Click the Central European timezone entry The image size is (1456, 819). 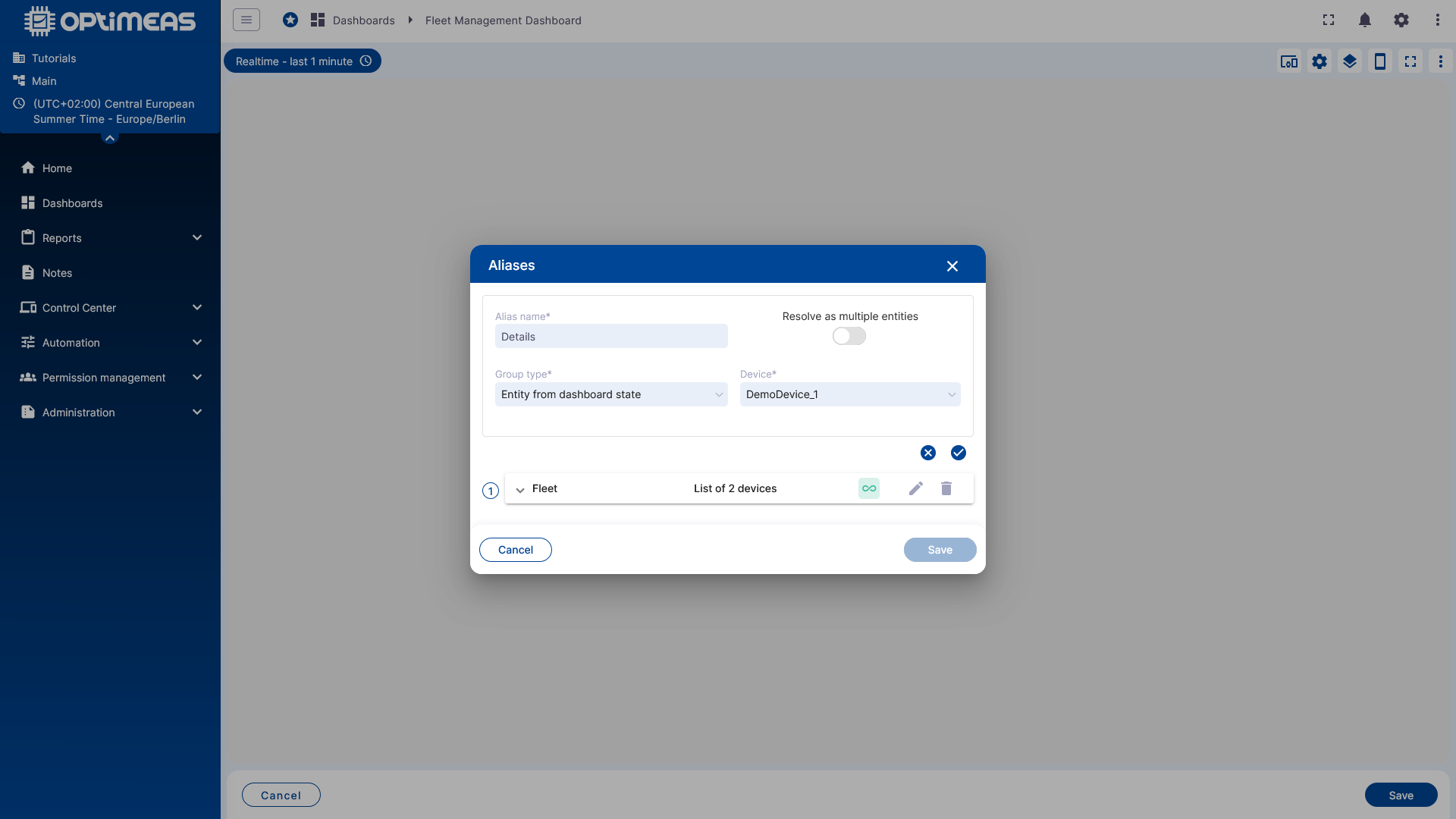coord(114,111)
